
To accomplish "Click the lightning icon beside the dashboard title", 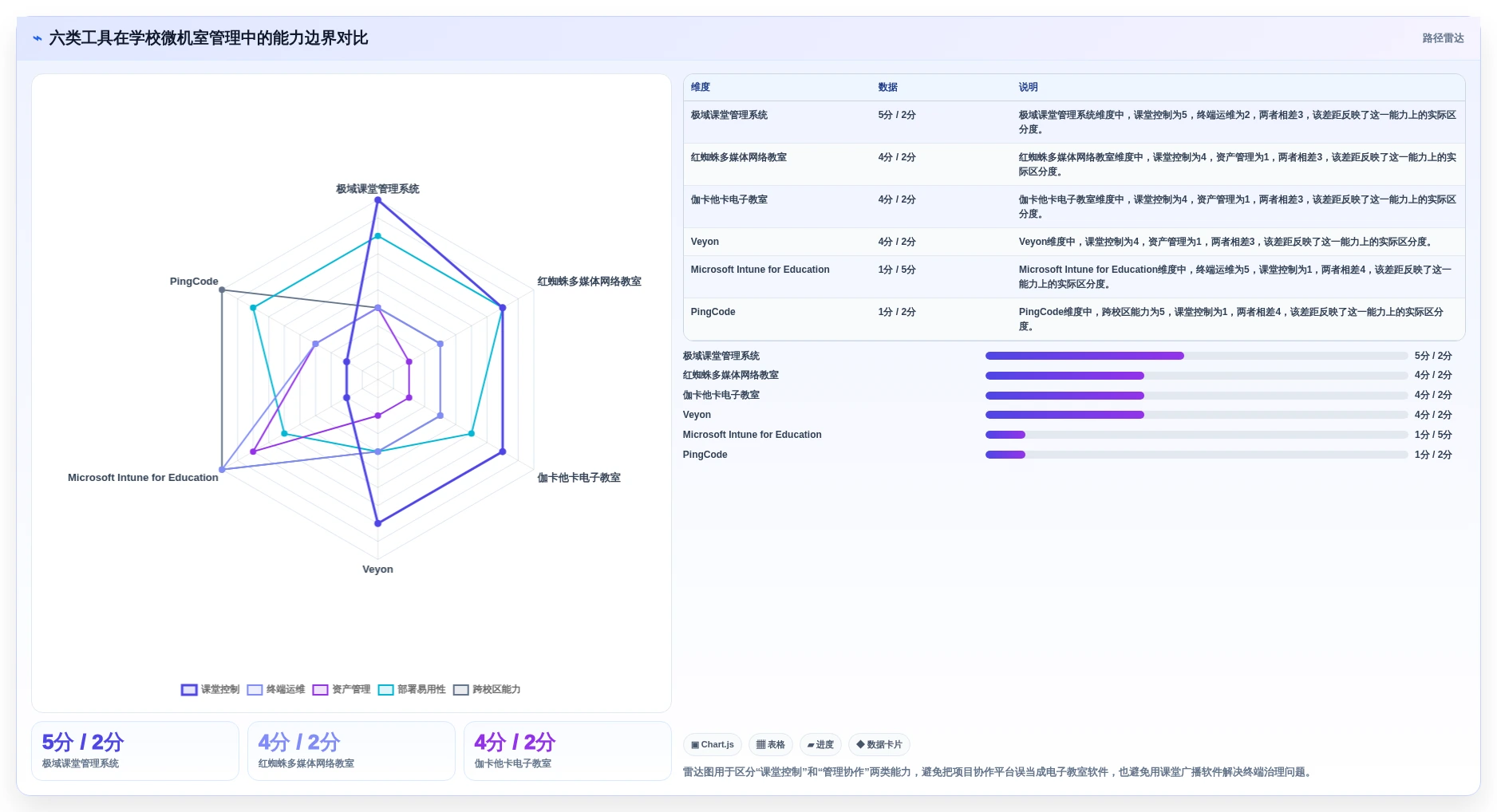I will 38,38.
